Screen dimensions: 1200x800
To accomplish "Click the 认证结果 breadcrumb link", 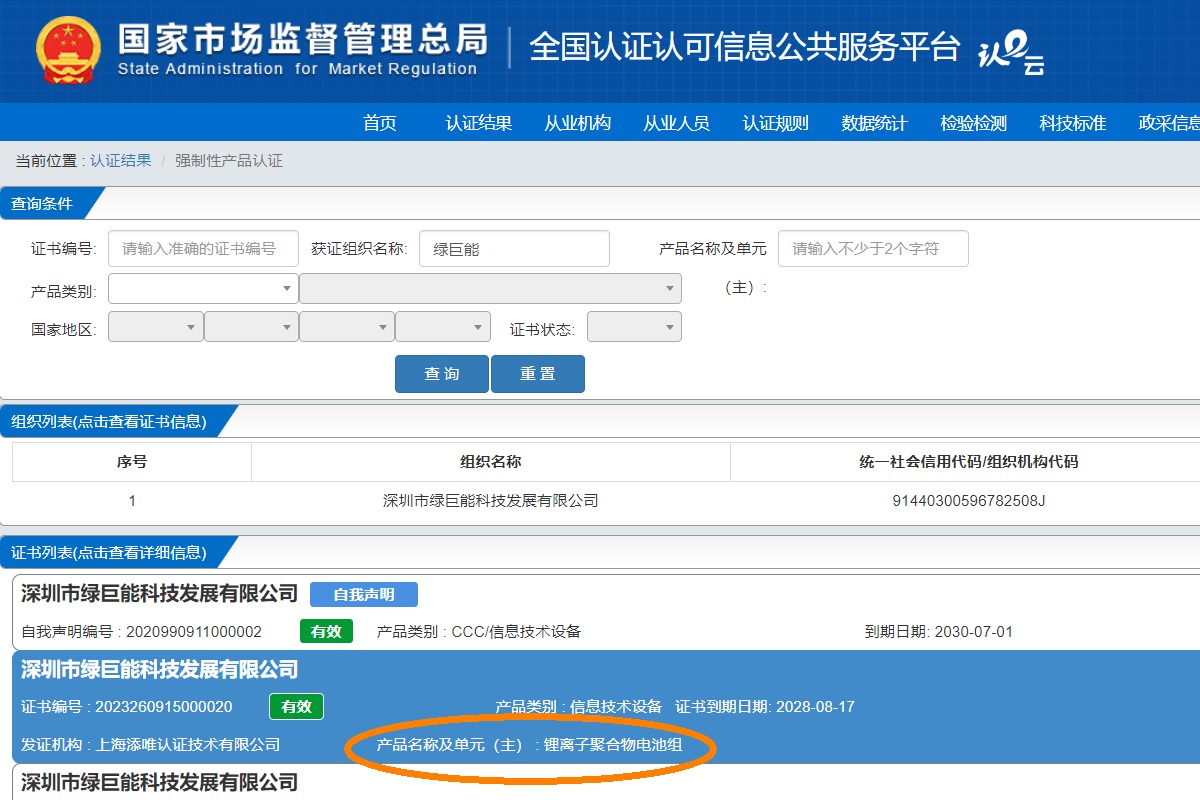I will (x=121, y=160).
